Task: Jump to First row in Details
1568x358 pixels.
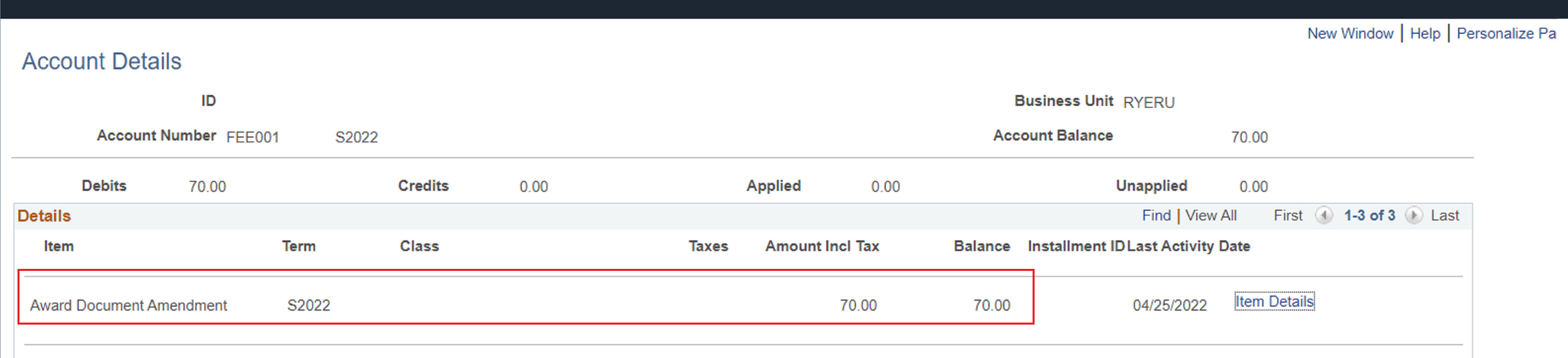Action: [1288, 216]
